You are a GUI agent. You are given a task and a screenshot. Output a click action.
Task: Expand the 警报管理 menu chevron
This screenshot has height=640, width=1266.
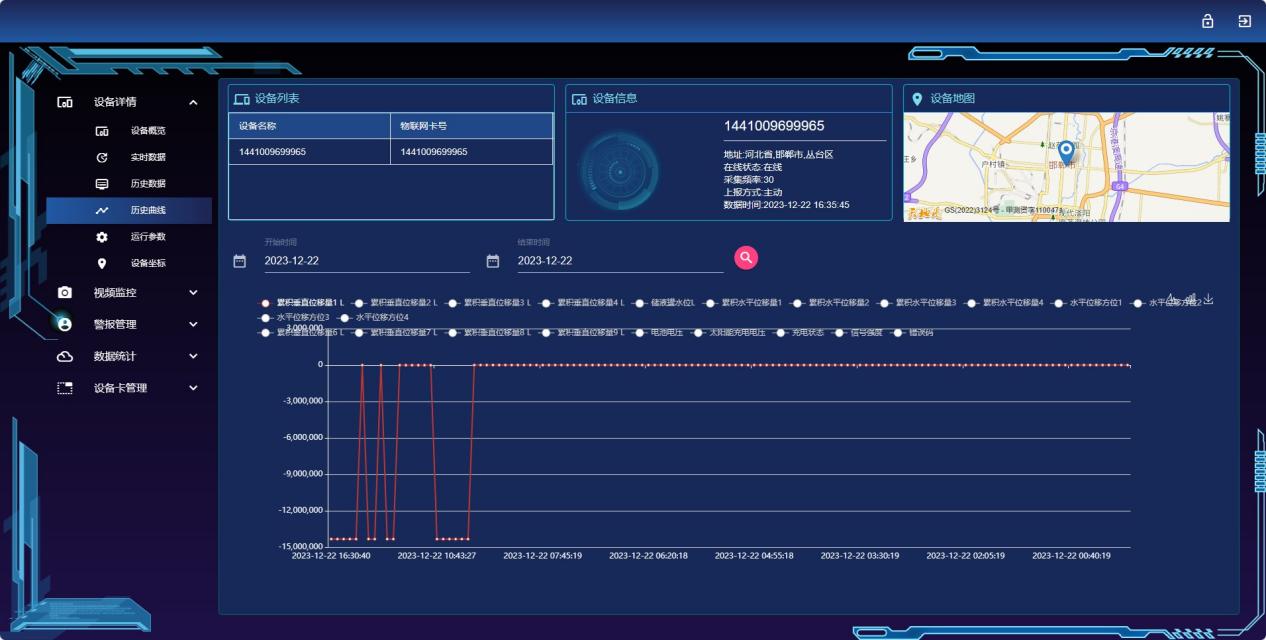193,325
